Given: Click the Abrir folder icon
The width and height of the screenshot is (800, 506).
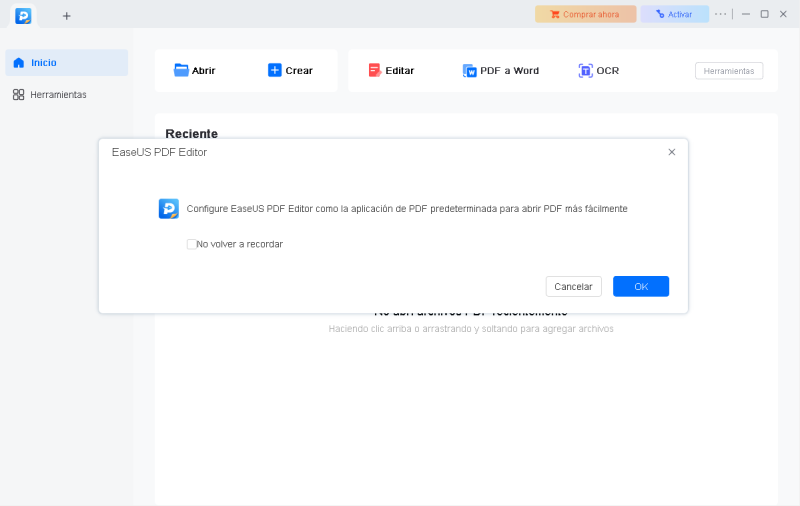Looking at the screenshot, I should [181, 70].
